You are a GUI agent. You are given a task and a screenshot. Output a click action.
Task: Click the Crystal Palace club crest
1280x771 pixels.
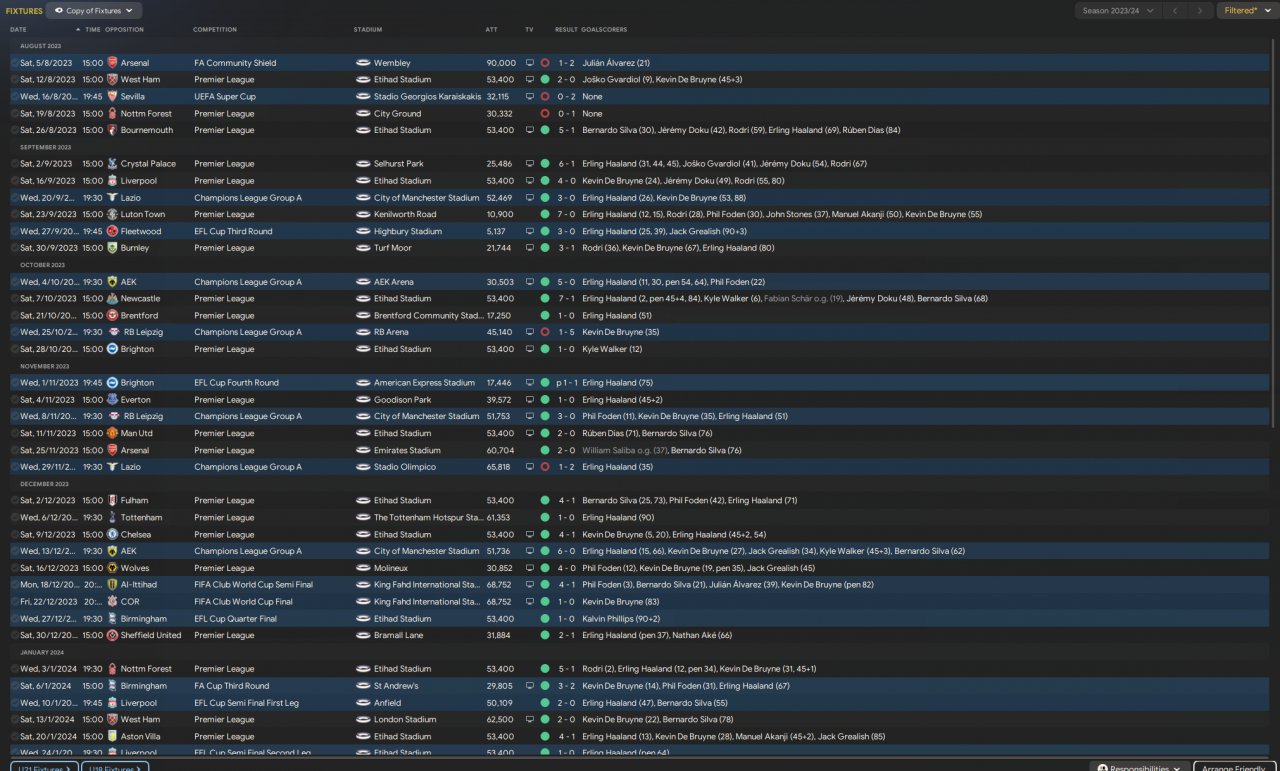click(112, 164)
